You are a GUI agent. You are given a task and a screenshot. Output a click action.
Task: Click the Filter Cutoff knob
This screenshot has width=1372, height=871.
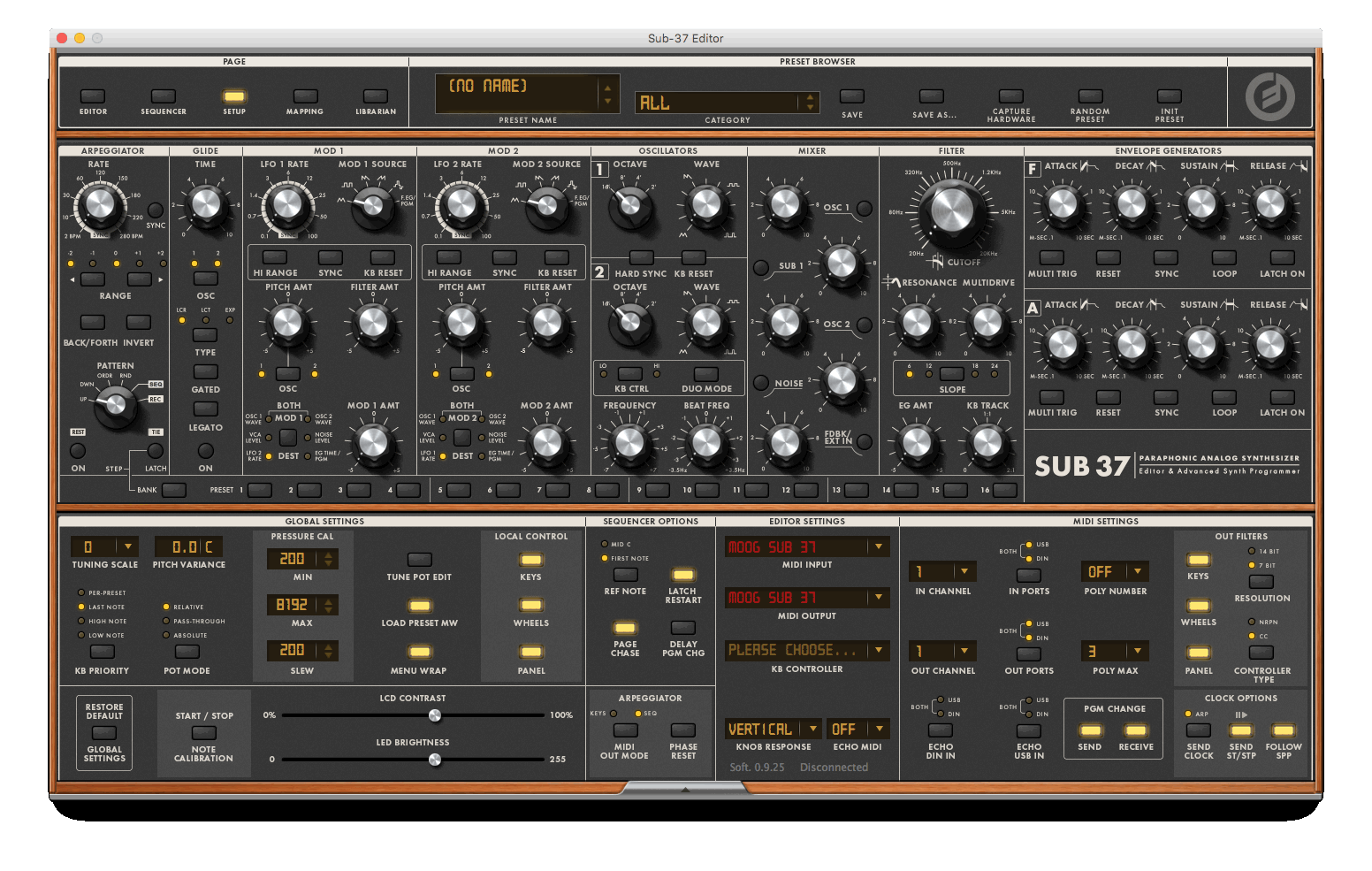tap(951, 211)
